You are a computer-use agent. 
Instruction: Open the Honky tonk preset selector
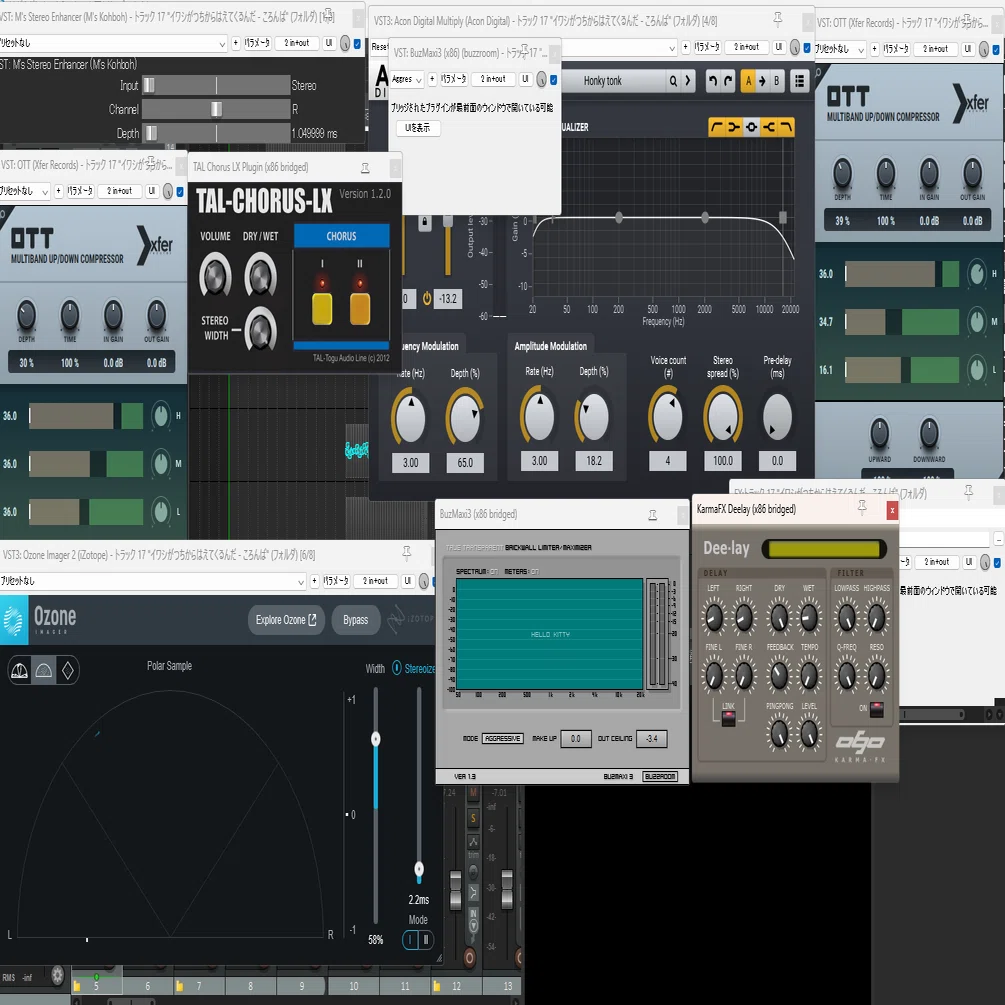tap(602, 81)
